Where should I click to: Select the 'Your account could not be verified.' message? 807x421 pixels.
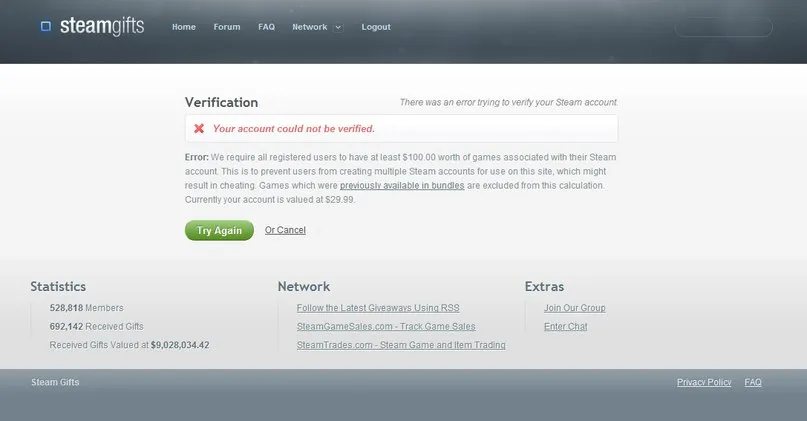[x=294, y=129]
